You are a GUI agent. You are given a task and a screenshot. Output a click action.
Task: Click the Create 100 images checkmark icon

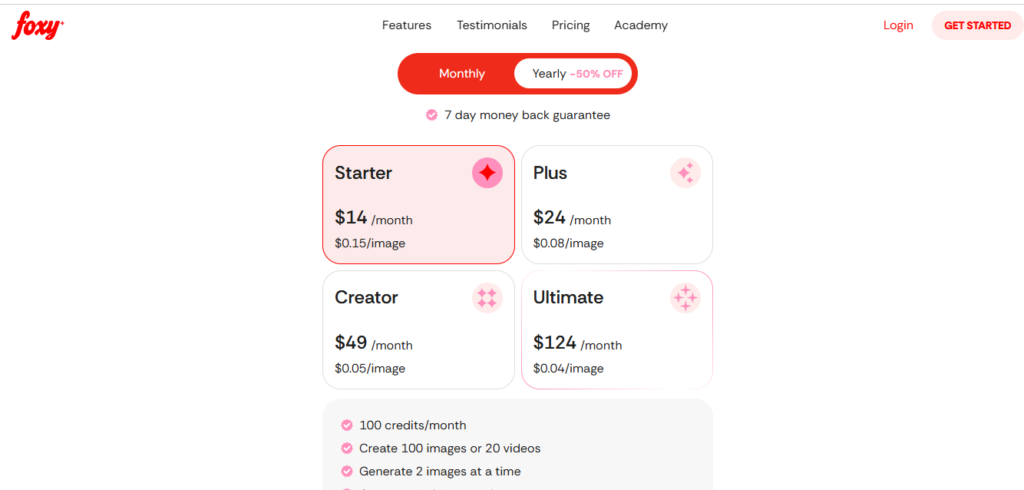347,448
